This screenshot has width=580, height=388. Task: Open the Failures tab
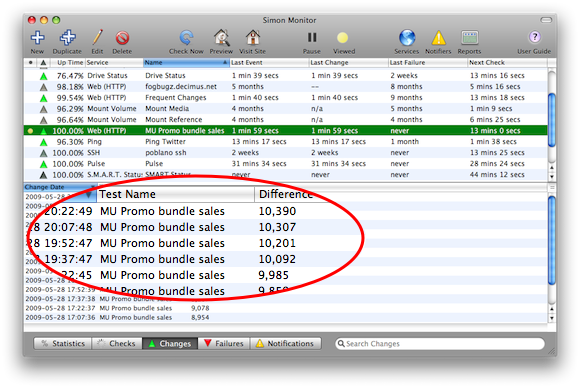[224, 344]
